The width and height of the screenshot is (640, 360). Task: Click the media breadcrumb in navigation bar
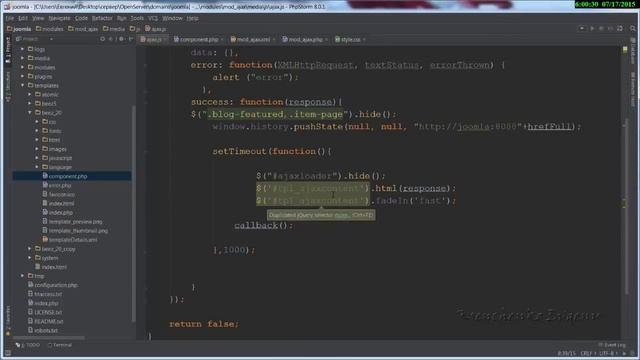[114, 29]
